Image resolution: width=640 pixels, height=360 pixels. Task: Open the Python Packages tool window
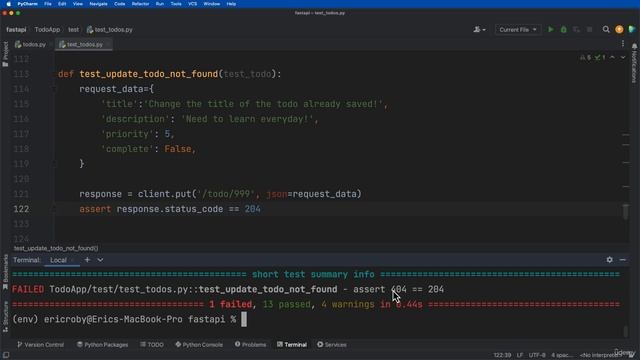coord(102,344)
